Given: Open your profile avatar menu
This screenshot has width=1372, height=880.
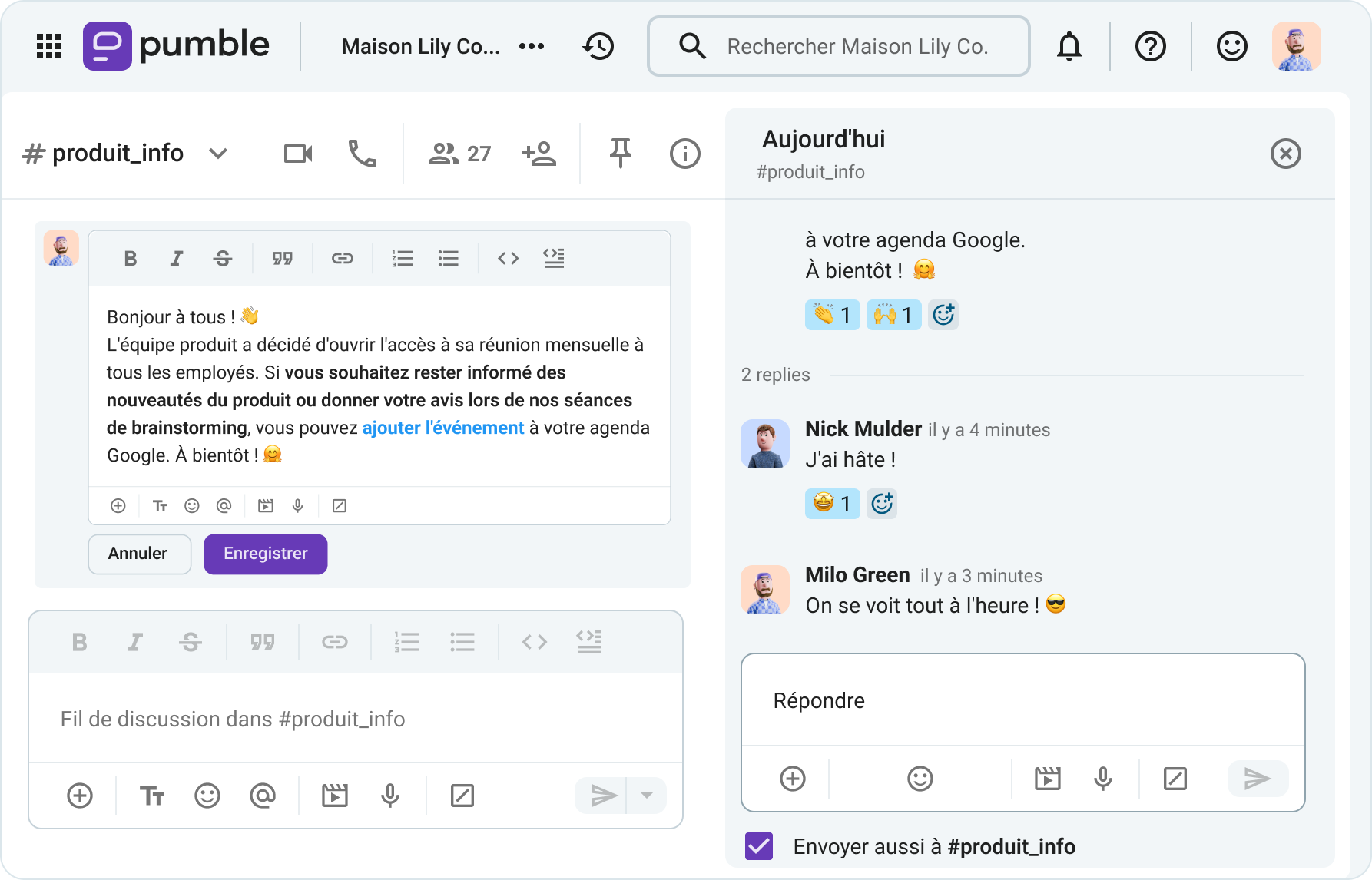Looking at the screenshot, I should (x=1296, y=46).
